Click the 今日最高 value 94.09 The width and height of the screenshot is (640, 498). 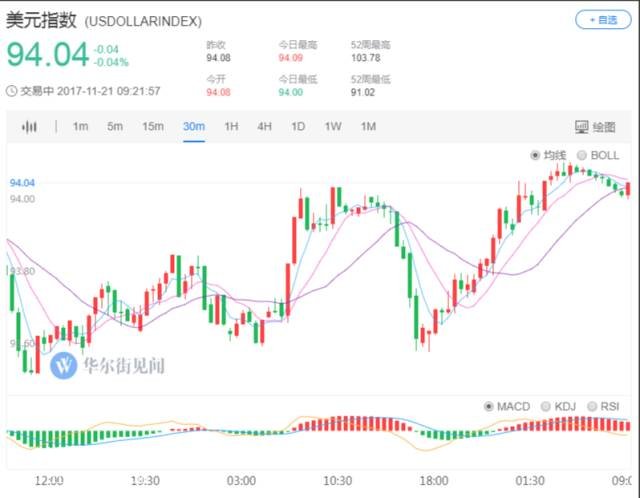click(x=291, y=58)
